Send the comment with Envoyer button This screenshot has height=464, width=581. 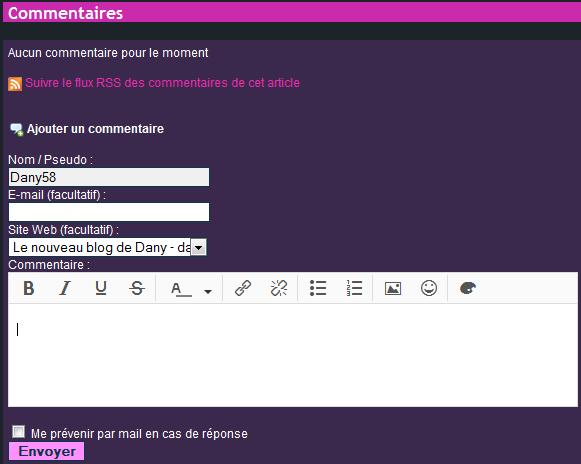click(x=47, y=451)
